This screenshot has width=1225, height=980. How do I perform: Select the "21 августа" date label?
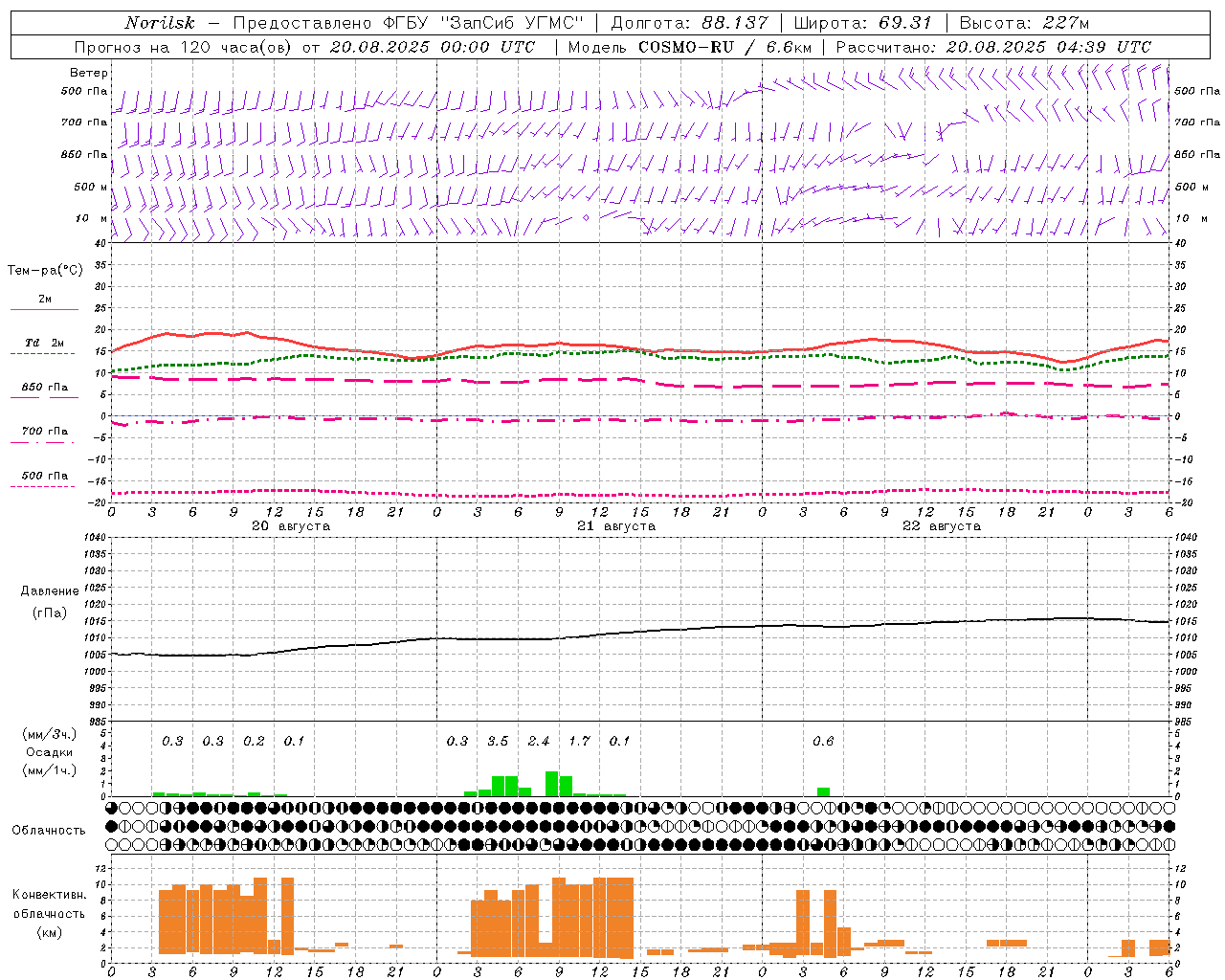[x=616, y=526]
